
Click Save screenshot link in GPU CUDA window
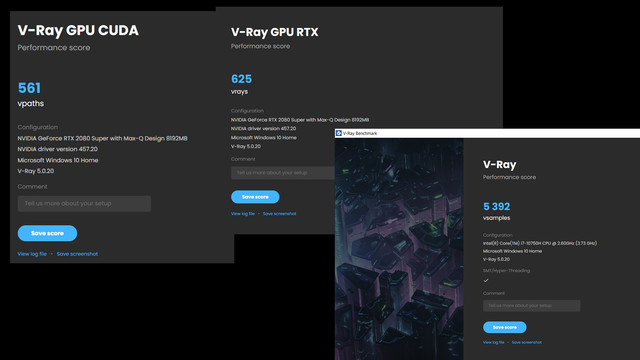coord(77,254)
